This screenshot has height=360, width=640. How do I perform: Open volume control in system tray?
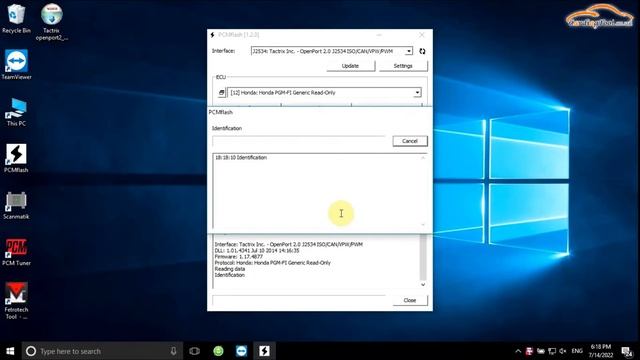pyautogui.click(x=563, y=351)
